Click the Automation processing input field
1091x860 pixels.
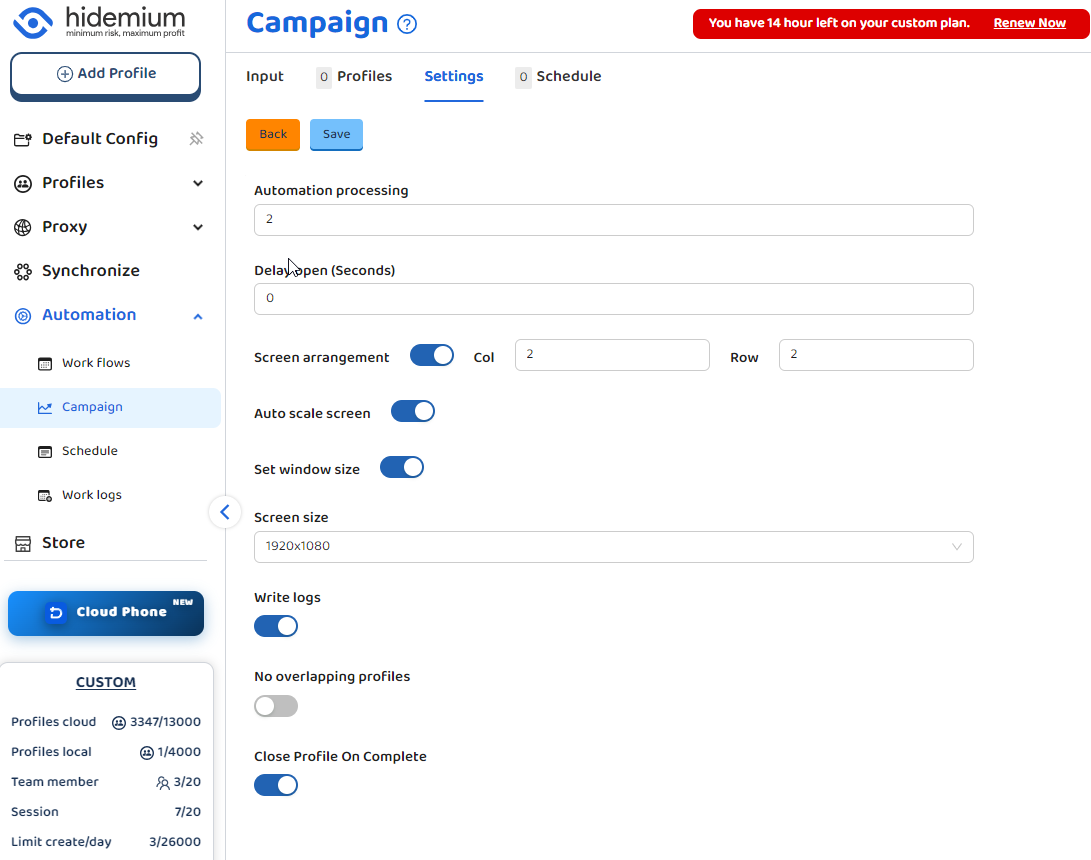613,220
